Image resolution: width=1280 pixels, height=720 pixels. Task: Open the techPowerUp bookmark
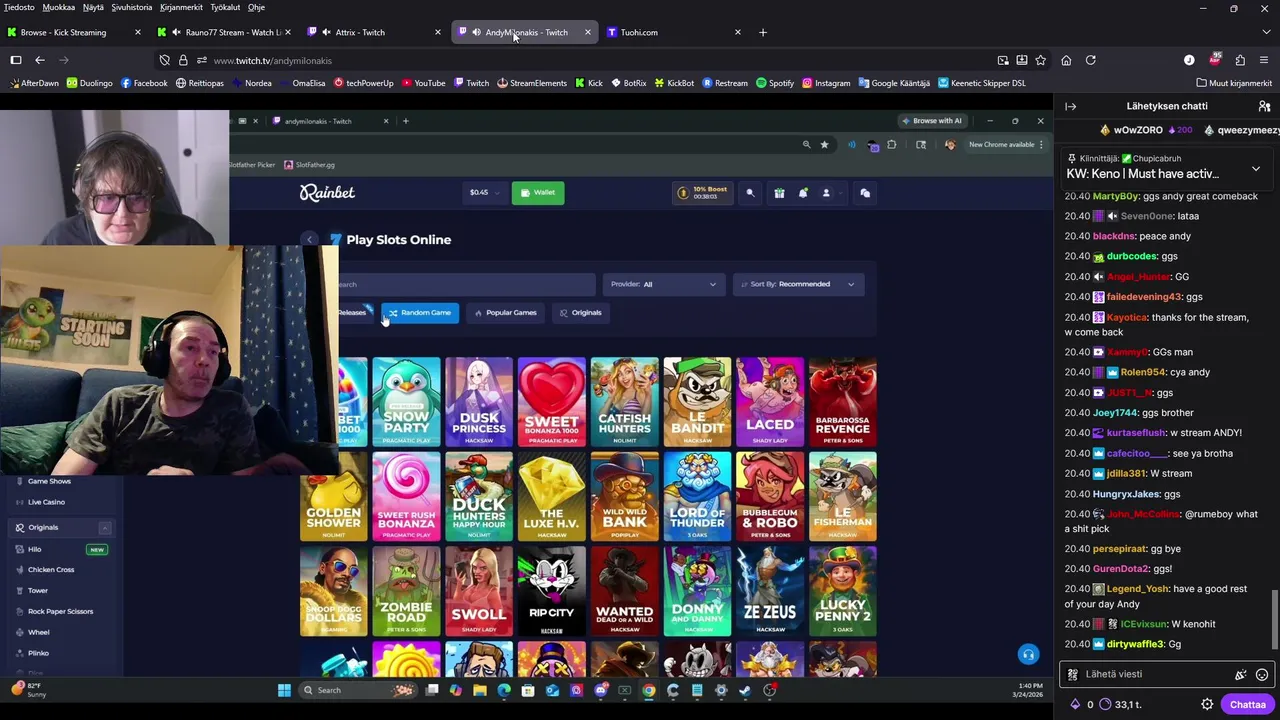coord(363,83)
